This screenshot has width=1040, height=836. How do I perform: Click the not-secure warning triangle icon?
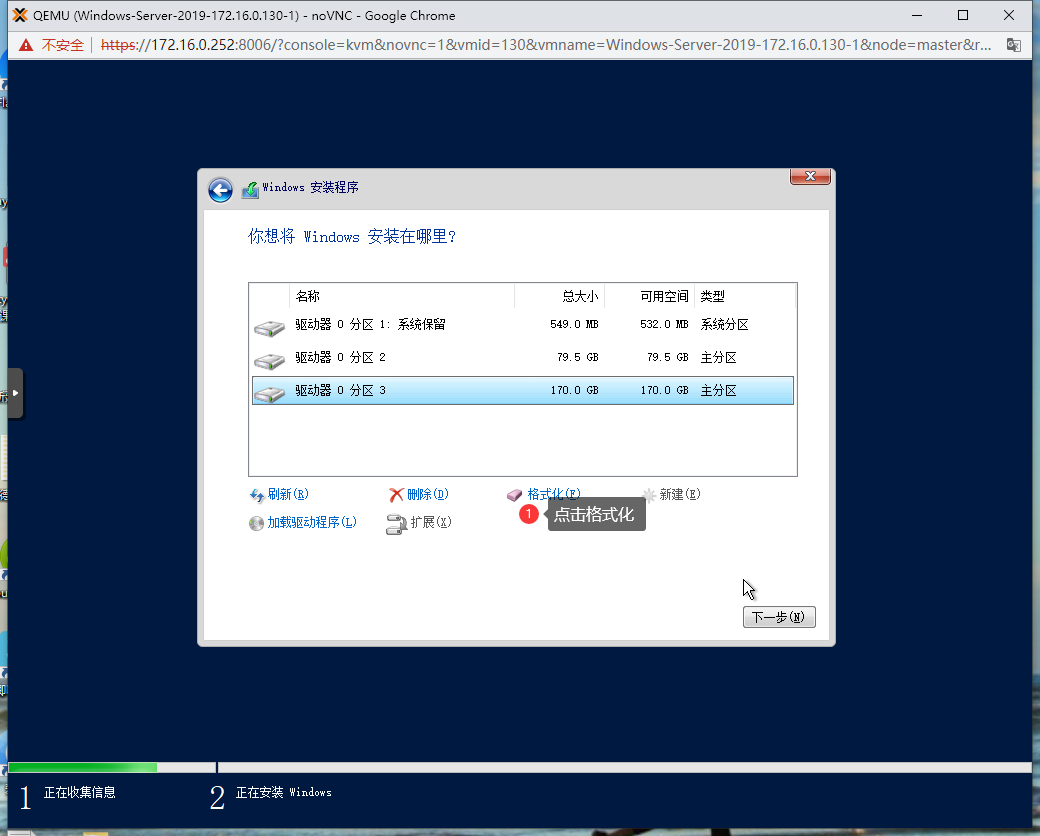[26, 45]
